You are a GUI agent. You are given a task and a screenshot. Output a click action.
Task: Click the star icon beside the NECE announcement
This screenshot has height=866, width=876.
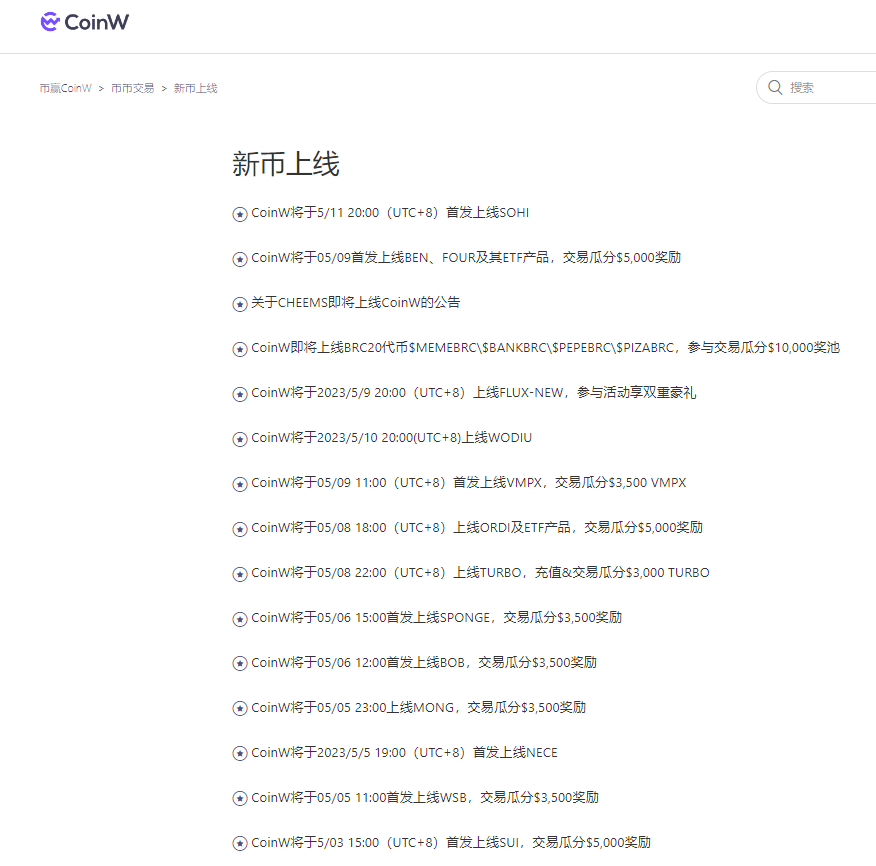[x=240, y=754]
